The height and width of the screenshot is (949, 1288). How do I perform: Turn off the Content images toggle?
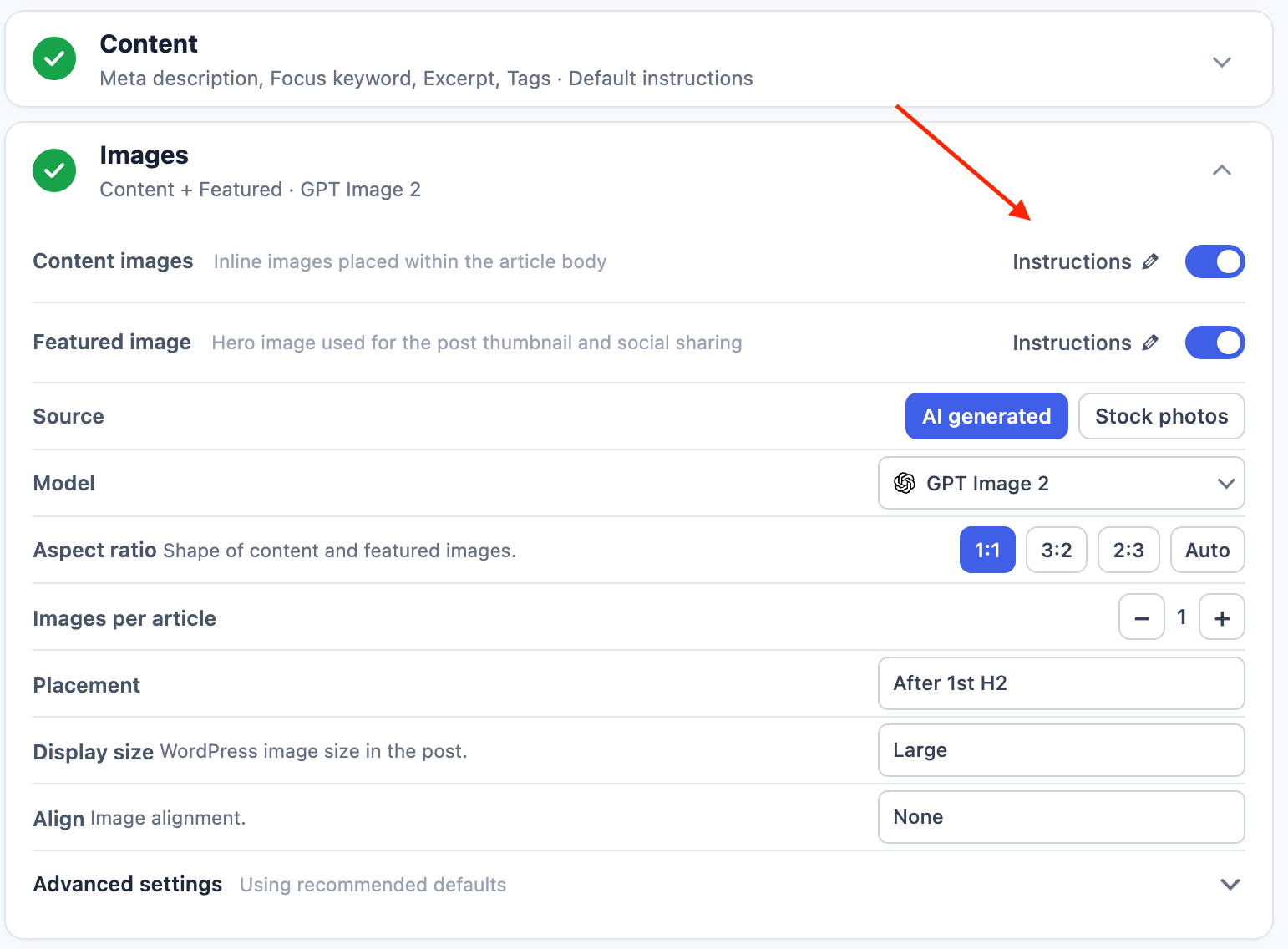[x=1214, y=261]
